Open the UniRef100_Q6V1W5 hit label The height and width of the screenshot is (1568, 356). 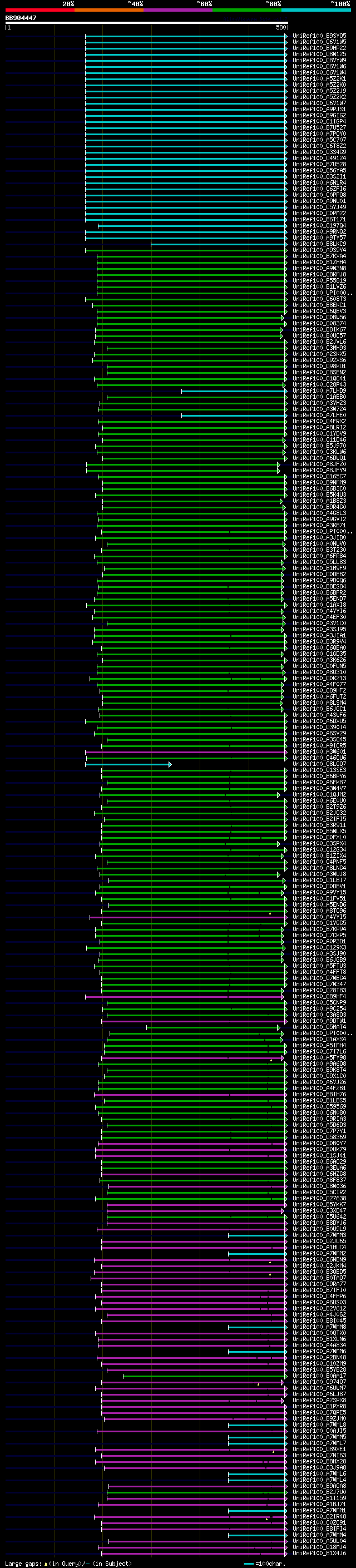[x=319, y=42]
